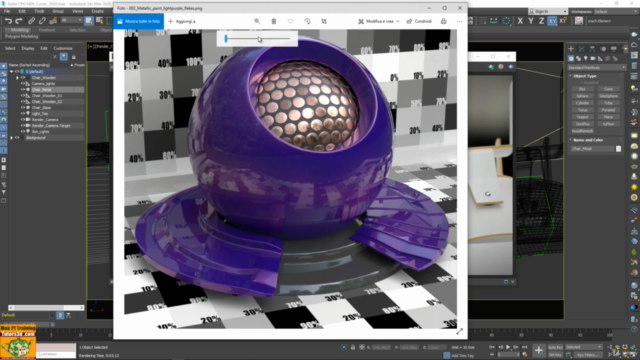Click the Box primitive button

pyautogui.click(x=582, y=89)
